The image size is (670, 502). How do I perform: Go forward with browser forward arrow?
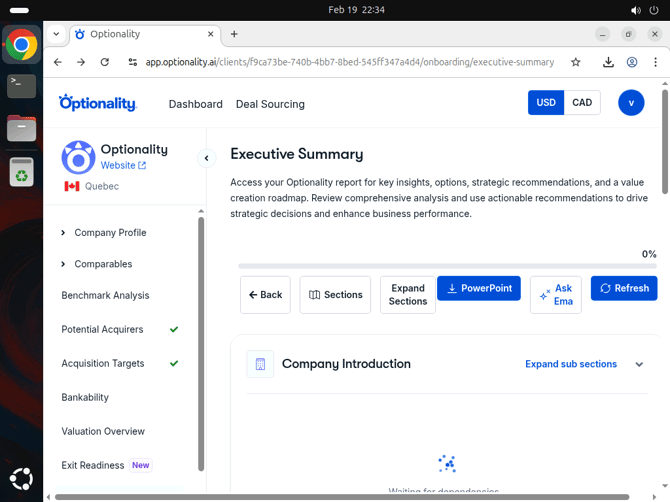coord(81,62)
